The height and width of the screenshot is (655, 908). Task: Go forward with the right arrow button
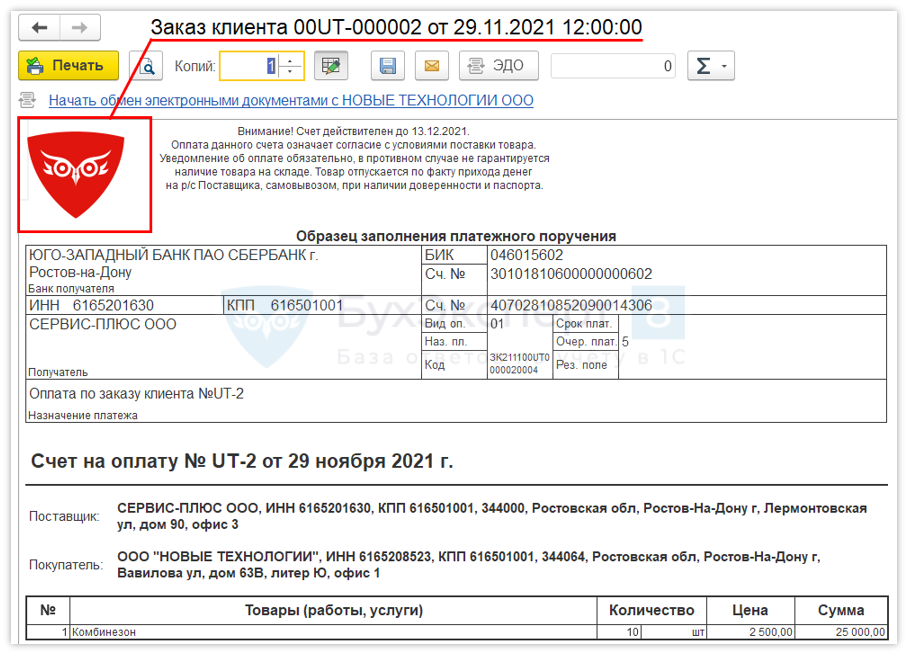pos(80,28)
